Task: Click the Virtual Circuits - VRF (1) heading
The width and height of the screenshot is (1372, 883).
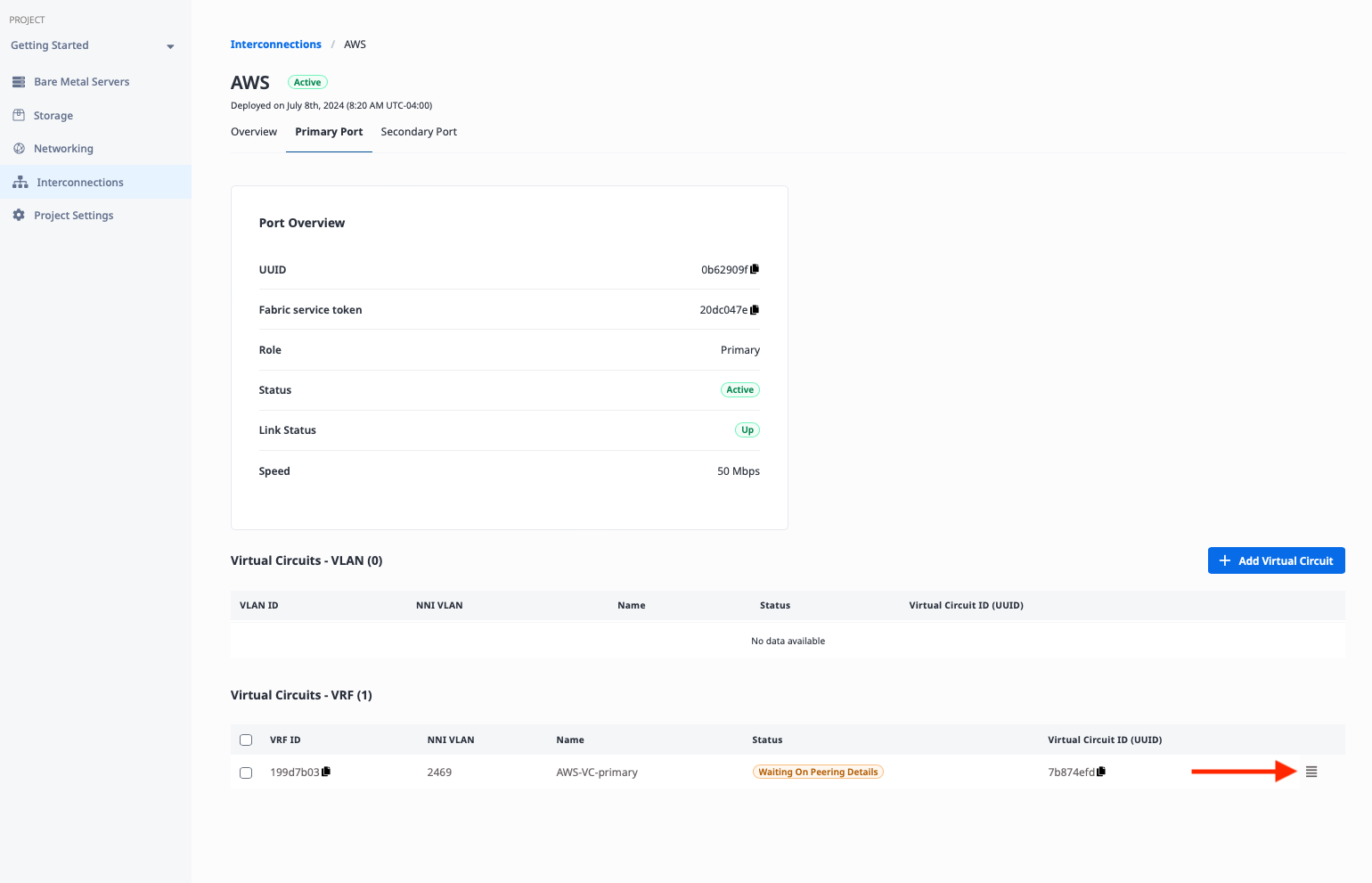Action: click(301, 695)
